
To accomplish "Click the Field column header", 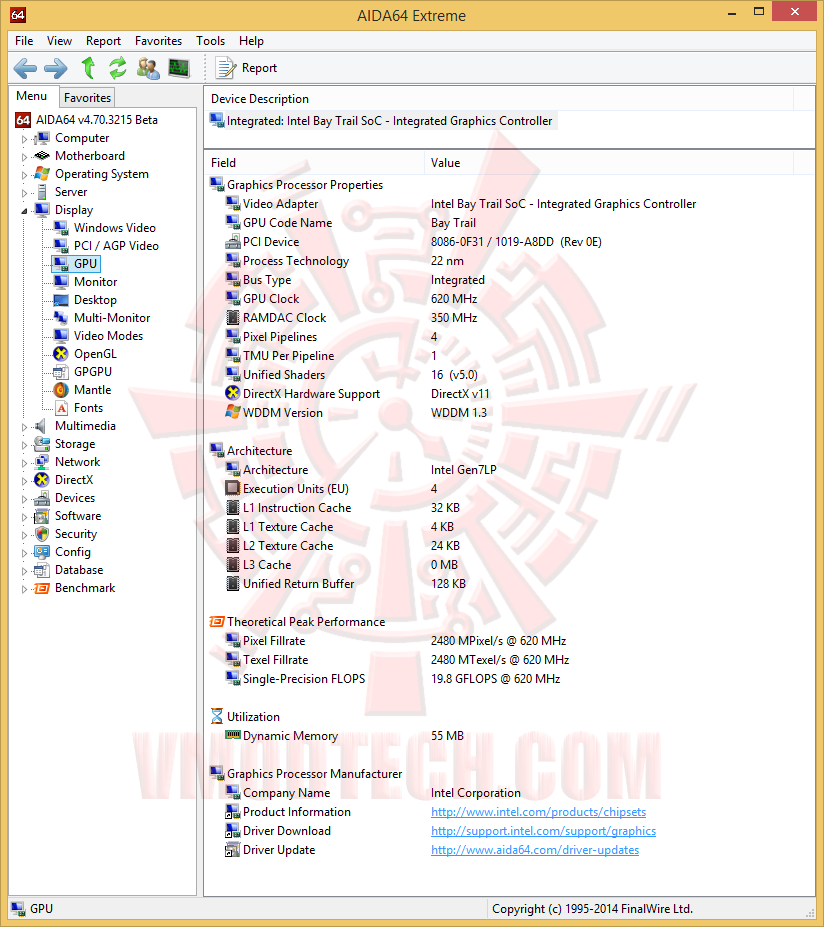I will [314, 163].
